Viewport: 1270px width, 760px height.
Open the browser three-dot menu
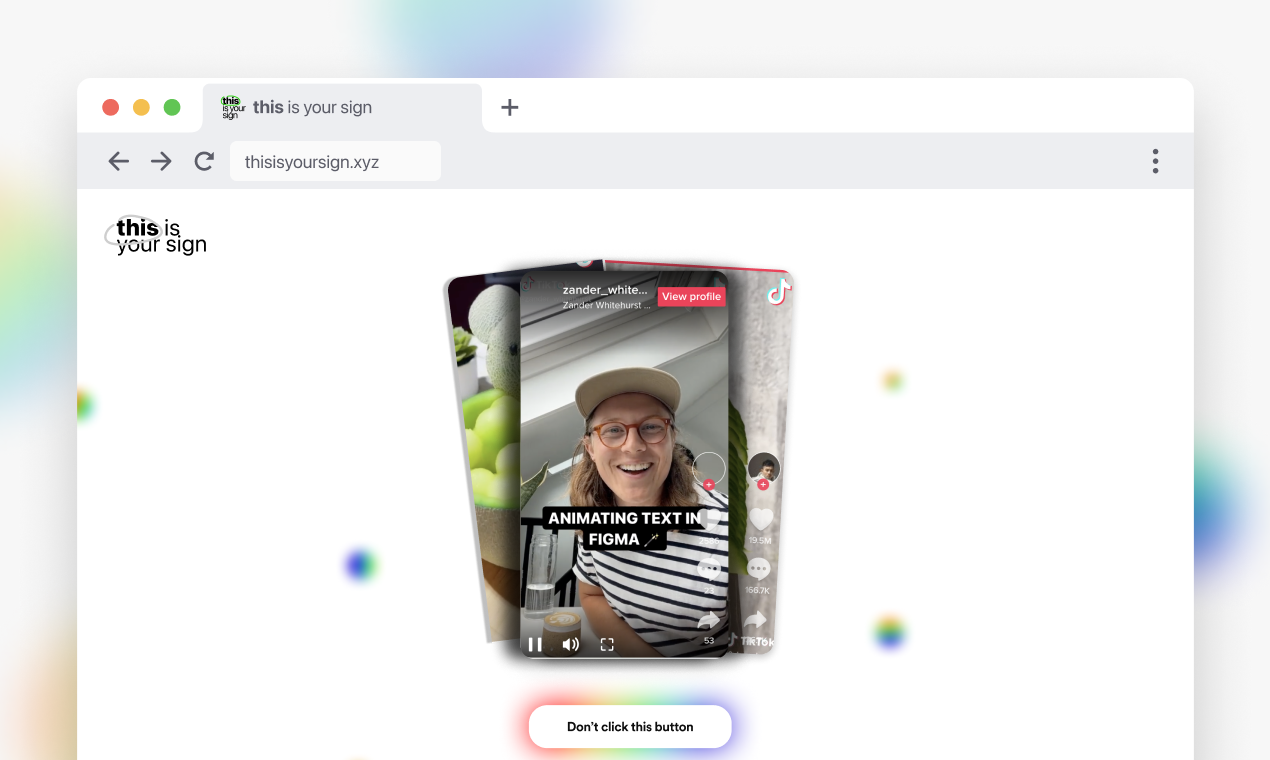pyautogui.click(x=1155, y=161)
